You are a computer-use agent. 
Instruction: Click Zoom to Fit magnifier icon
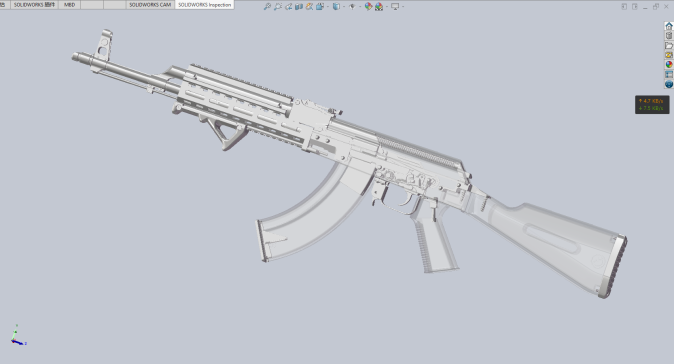[x=267, y=6]
